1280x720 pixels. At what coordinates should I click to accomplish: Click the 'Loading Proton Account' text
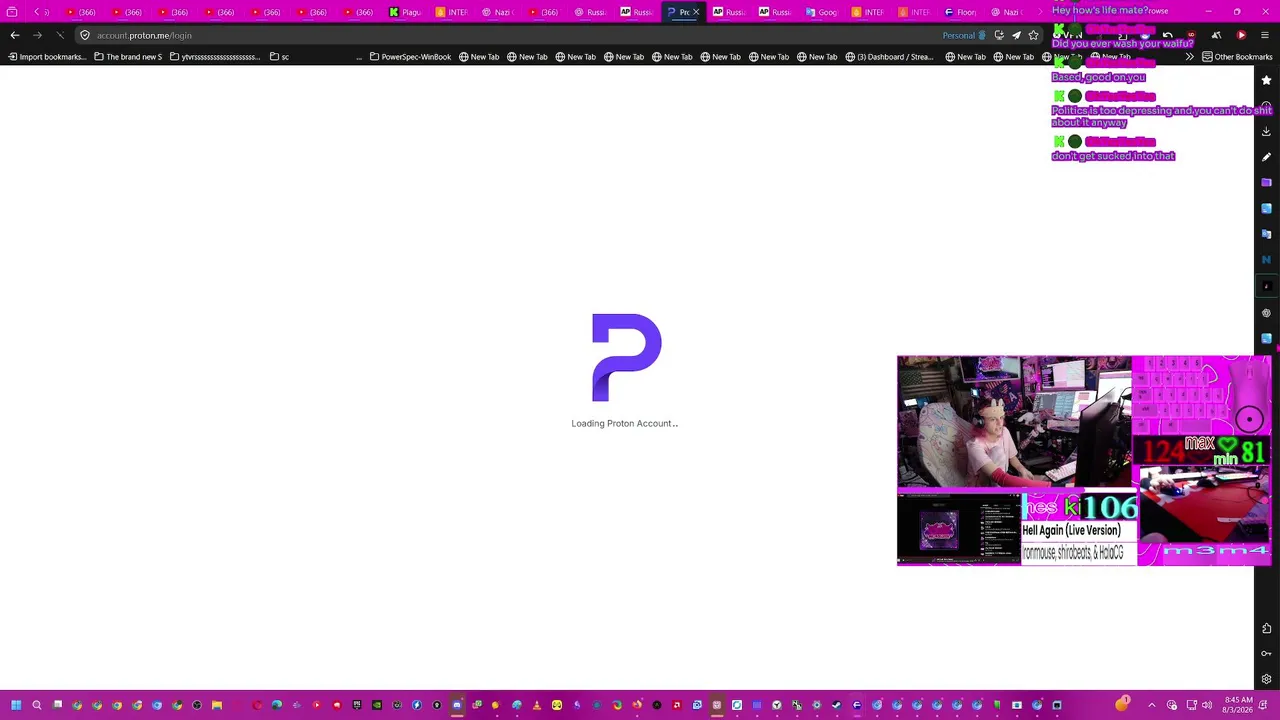pos(624,423)
